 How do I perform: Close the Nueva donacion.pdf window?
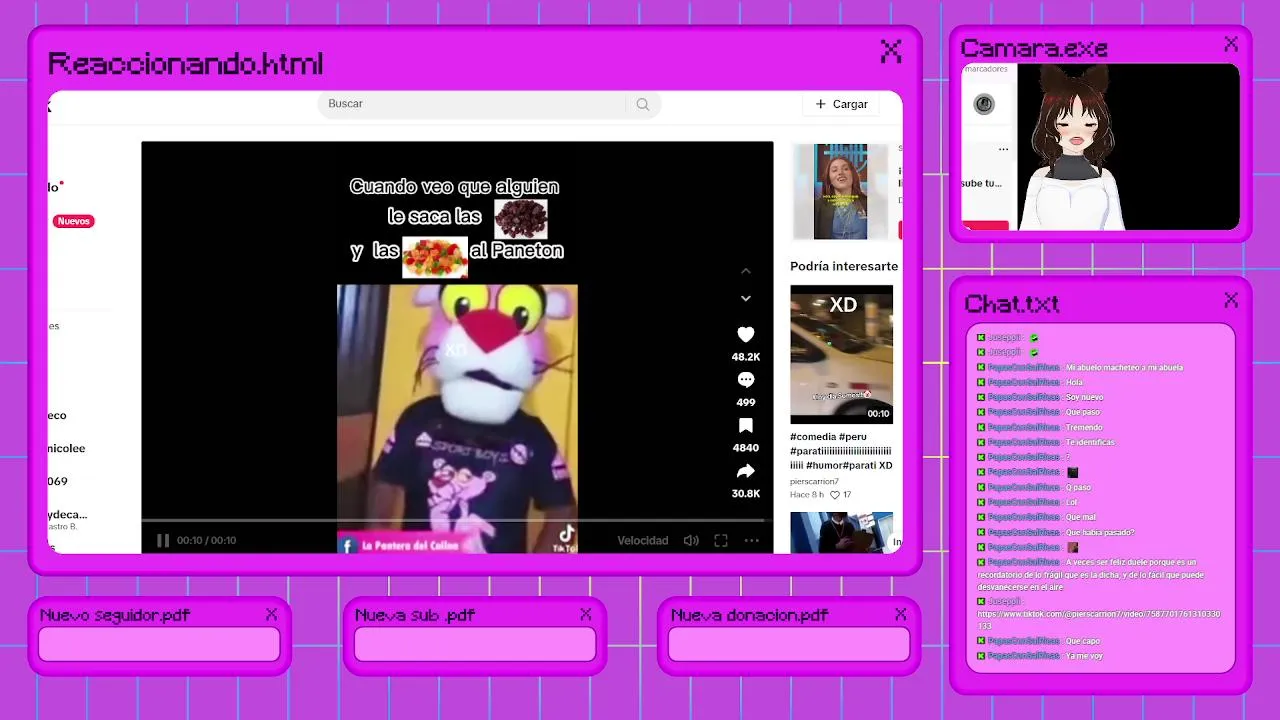901,614
